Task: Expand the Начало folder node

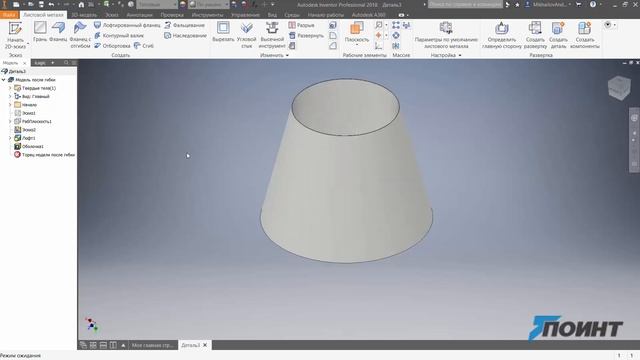Action: [10, 105]
